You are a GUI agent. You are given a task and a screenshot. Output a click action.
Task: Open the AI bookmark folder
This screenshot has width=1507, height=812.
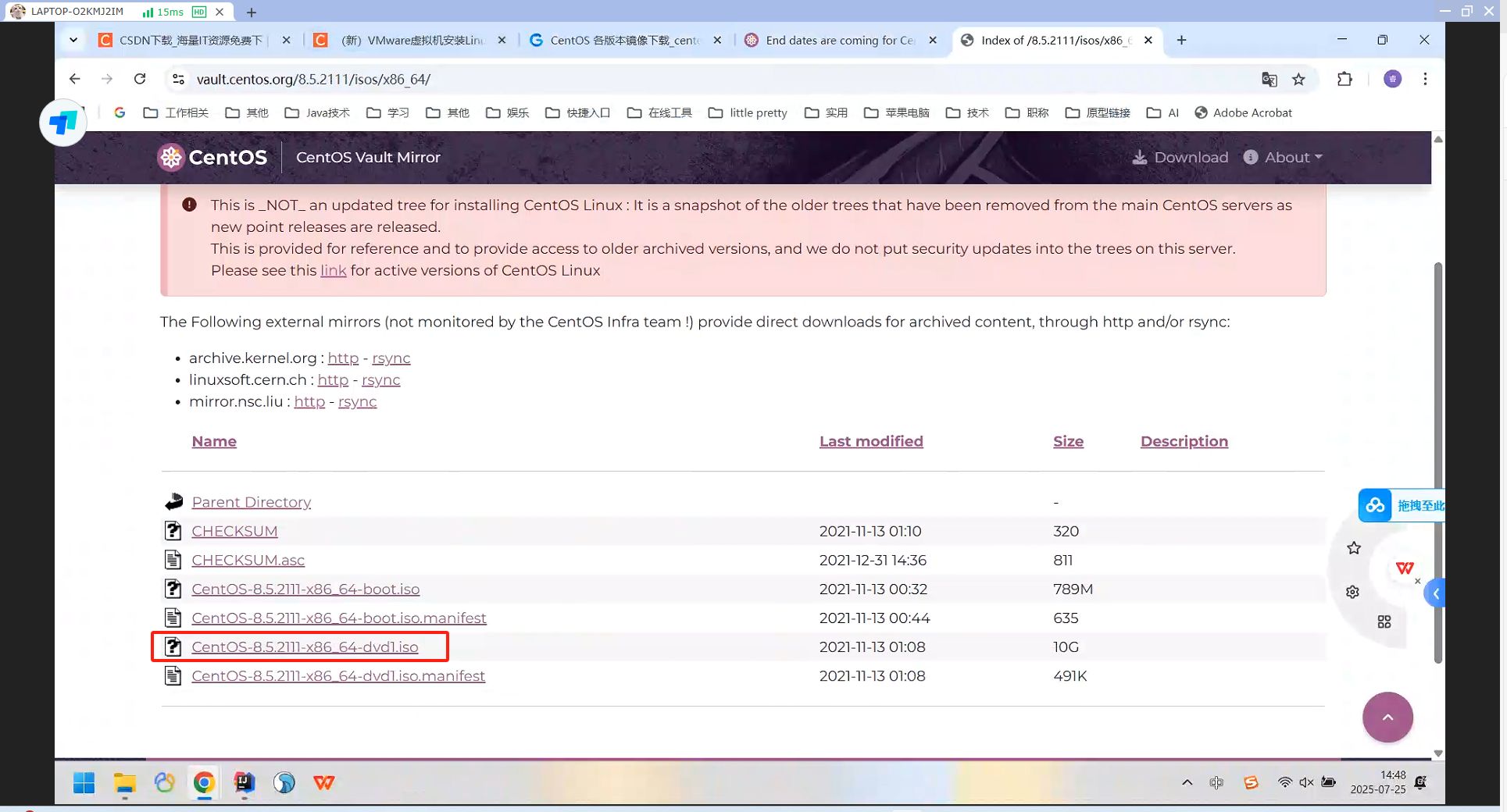1162,112
